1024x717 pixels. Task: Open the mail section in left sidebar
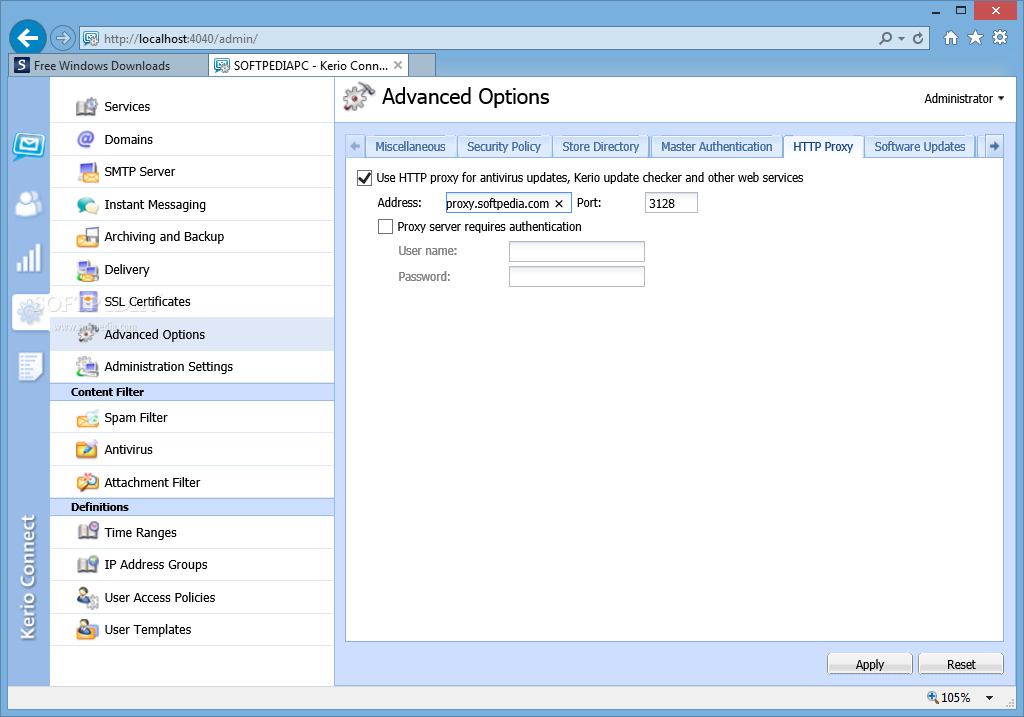[x=29, y=146]
